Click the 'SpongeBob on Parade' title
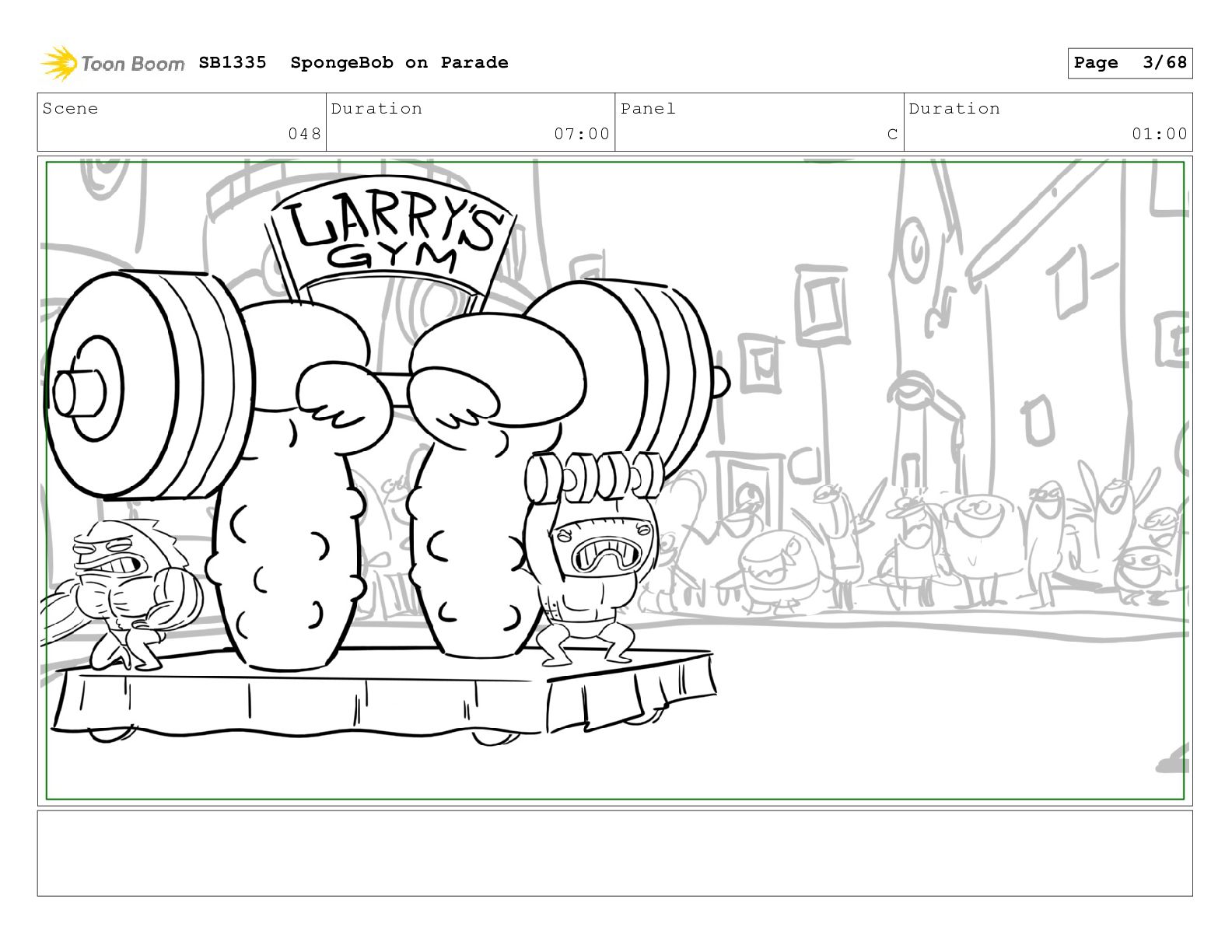 pyautogui.click(x=399, y=62)
